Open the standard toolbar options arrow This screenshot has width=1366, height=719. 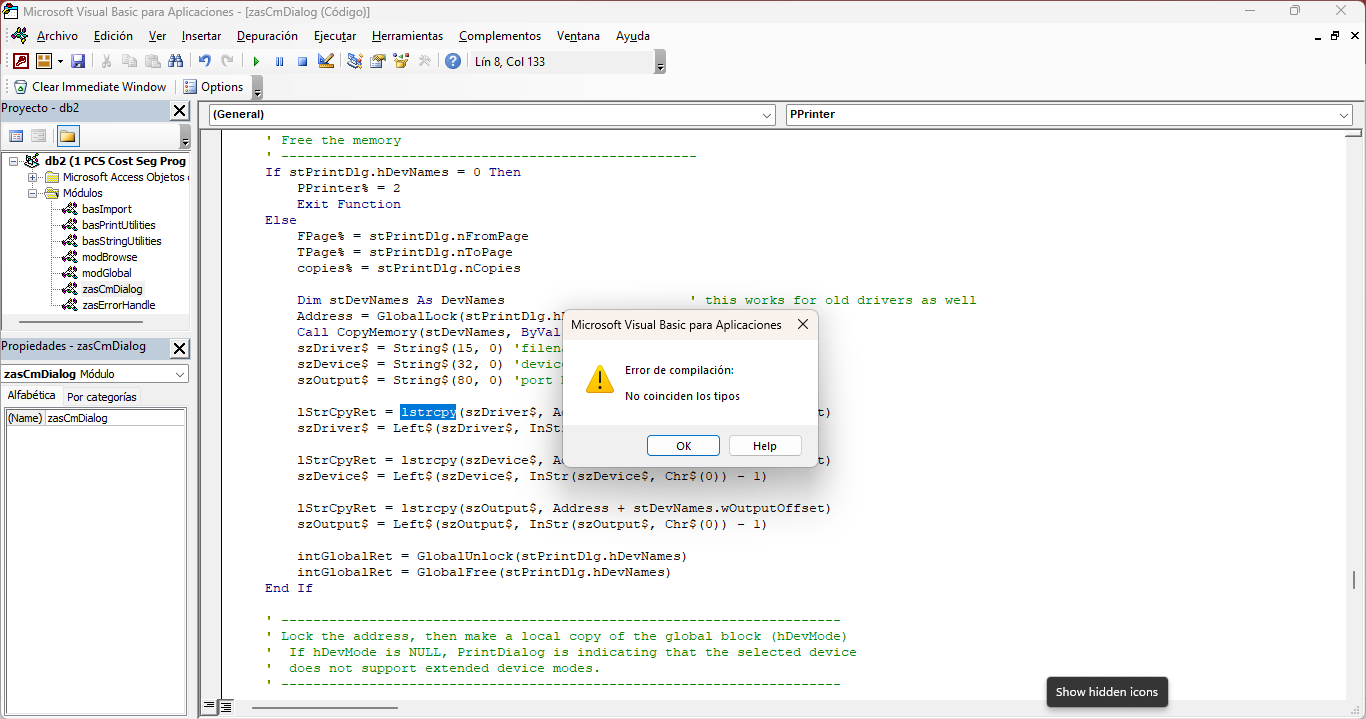[x=660, y=62]
